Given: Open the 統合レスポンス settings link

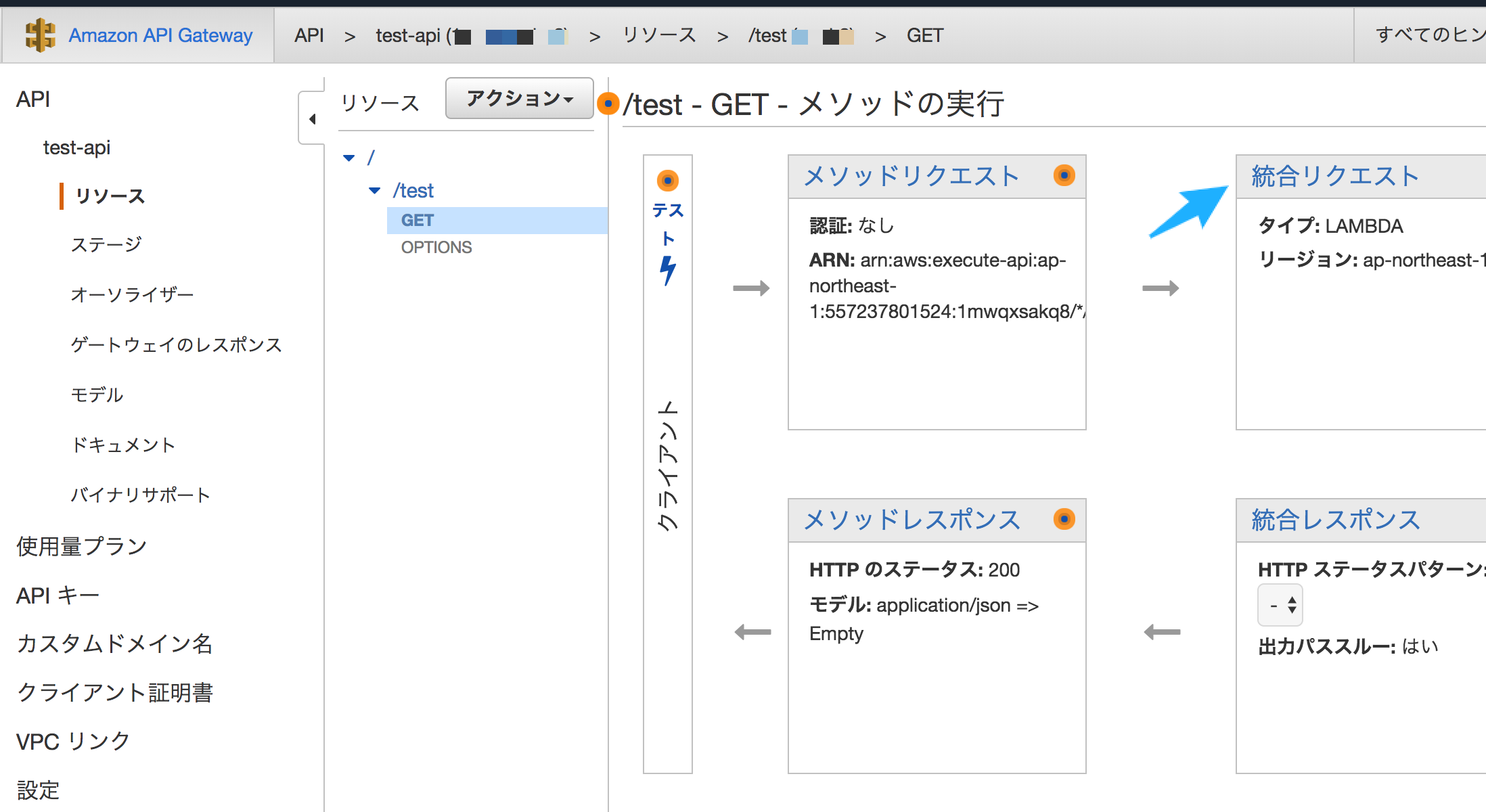Looking at the screenshot, I should (1335, 520).
